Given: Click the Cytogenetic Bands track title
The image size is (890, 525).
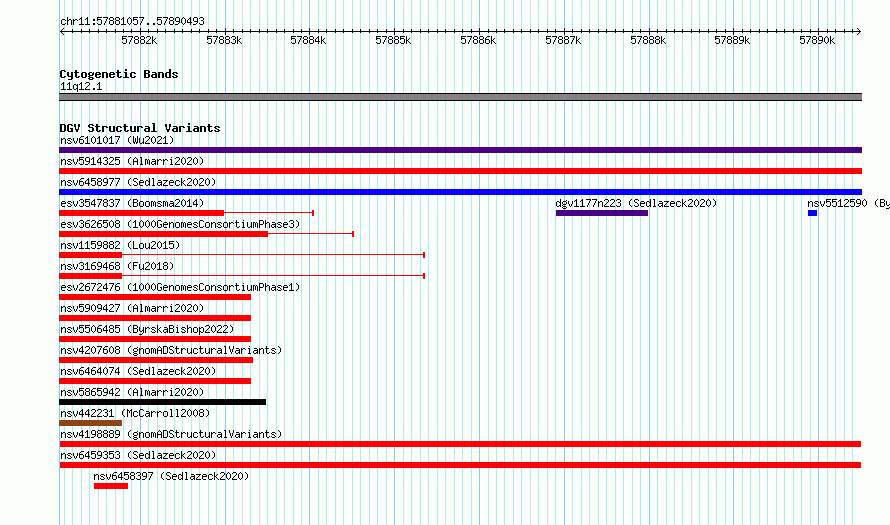Looking at the screenshot, I should coord(119,74).
